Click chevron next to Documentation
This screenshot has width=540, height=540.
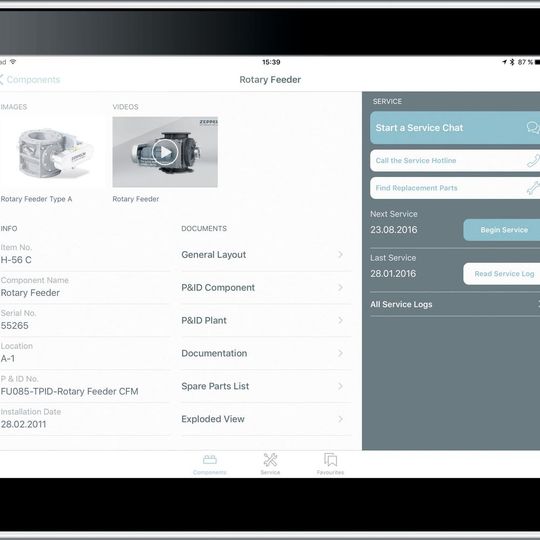(340, 353)
